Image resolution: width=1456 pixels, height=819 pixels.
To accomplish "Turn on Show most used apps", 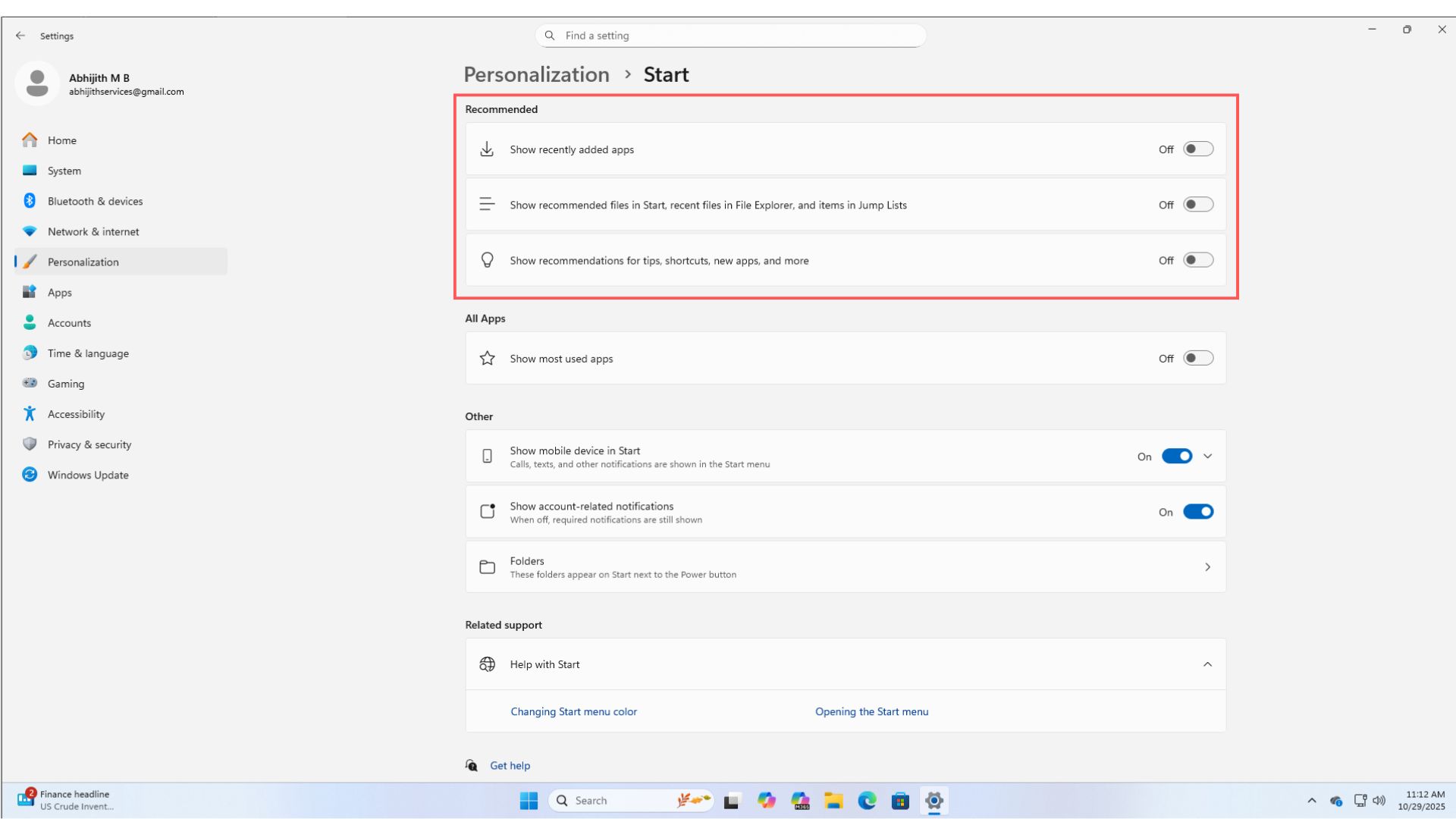I will 1198,358.
